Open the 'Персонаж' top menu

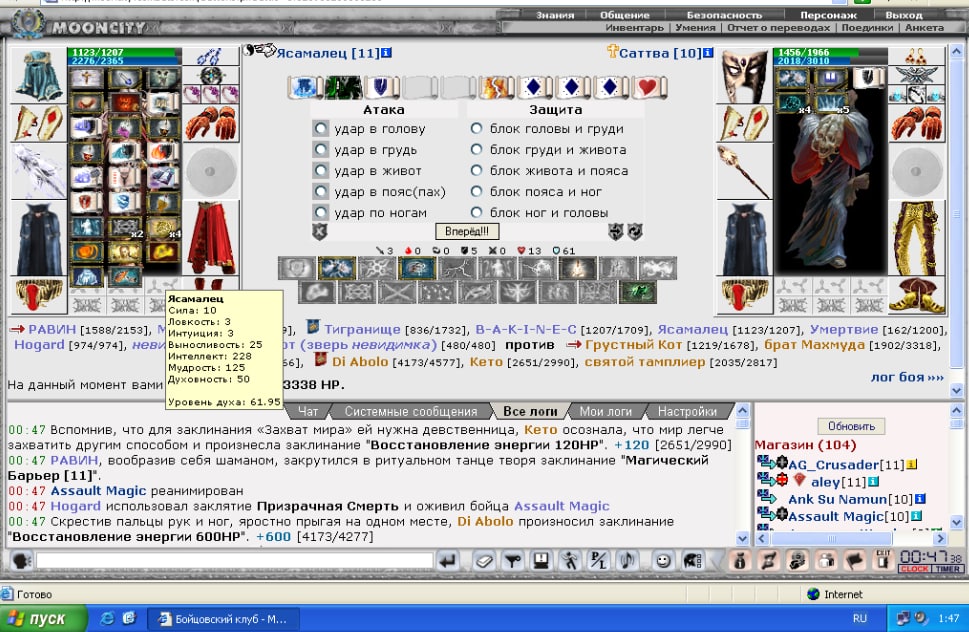tap(828, 15)
